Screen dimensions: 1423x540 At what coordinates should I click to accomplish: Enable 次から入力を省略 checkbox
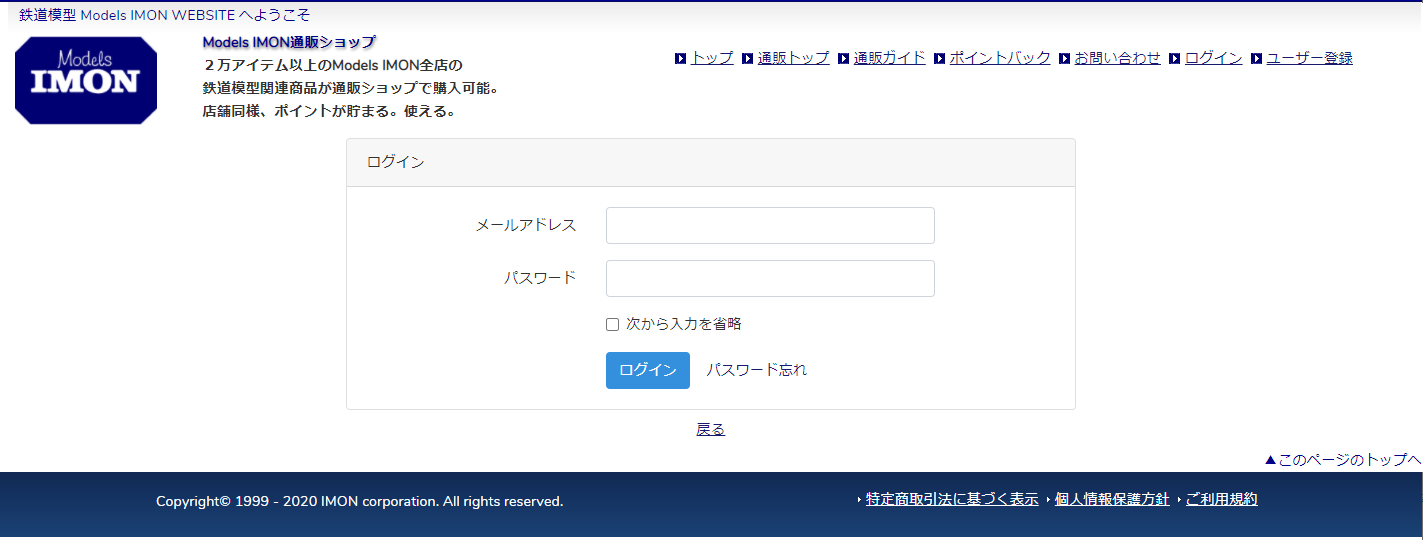click(x=613, y=325)
